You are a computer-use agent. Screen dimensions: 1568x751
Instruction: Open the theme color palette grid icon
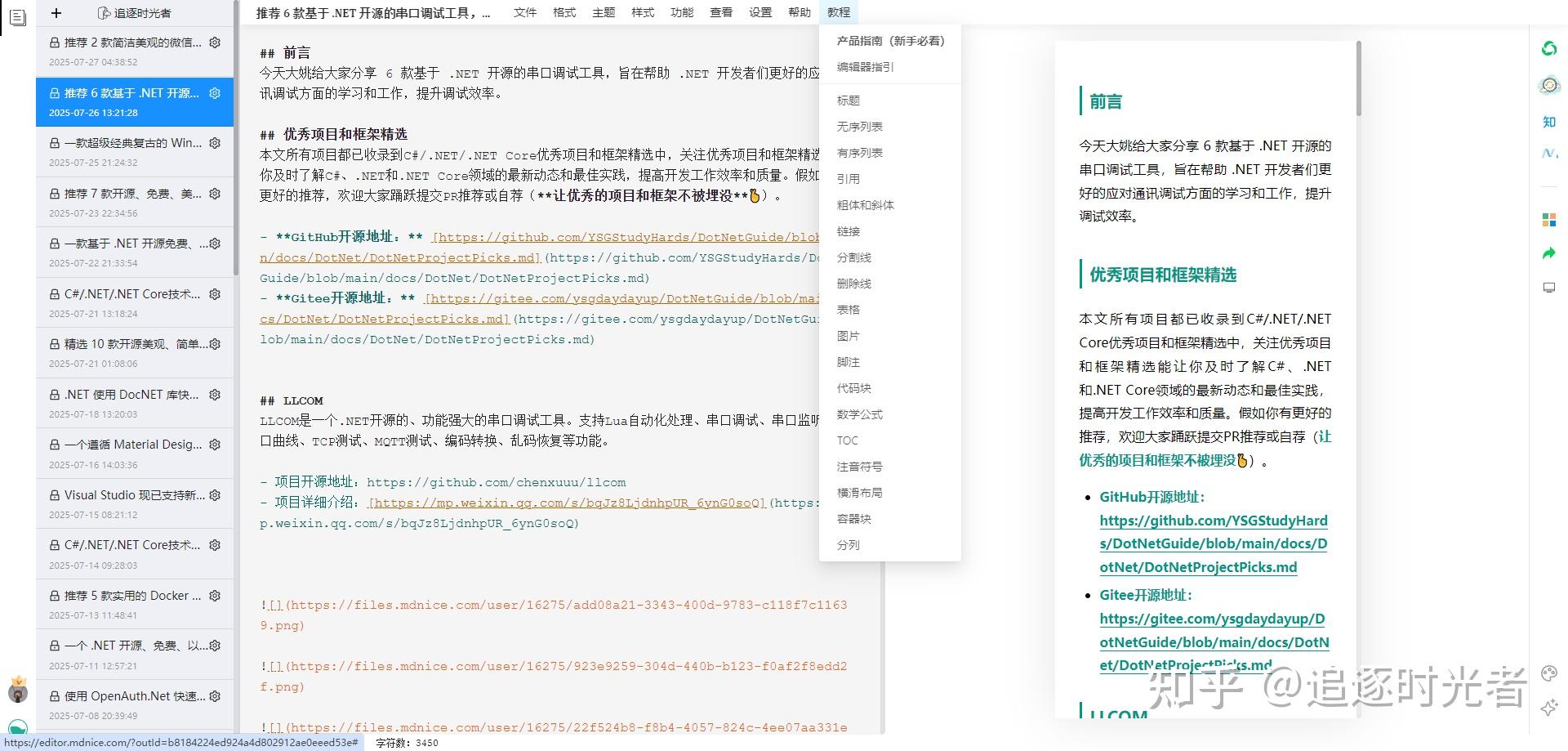point(1548,219)
